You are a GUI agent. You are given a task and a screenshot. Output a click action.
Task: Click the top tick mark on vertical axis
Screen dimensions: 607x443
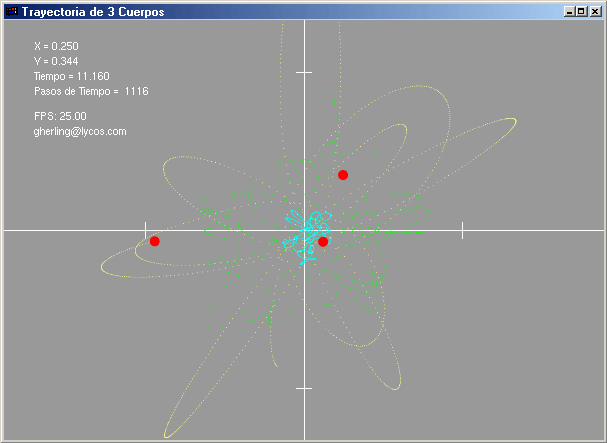point(304,72)
